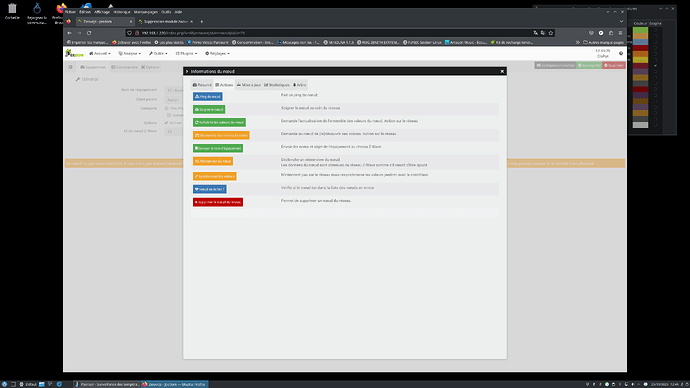This screenshot has height=388, width=690.
Task: Open Firefox Aide menu
Action: (x=178, y=12)
